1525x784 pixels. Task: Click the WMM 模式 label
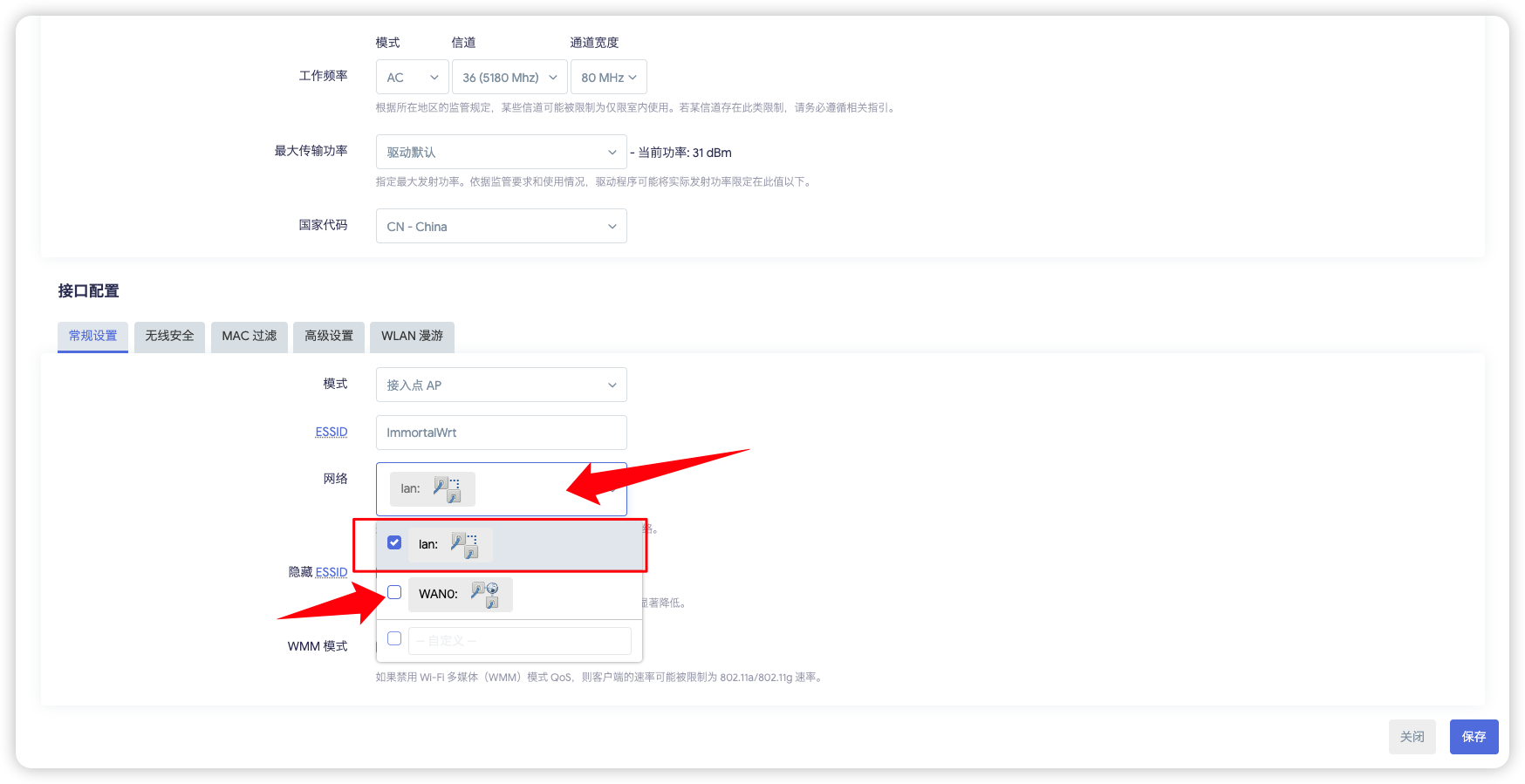pyautogui.click(x=318, y=646)
